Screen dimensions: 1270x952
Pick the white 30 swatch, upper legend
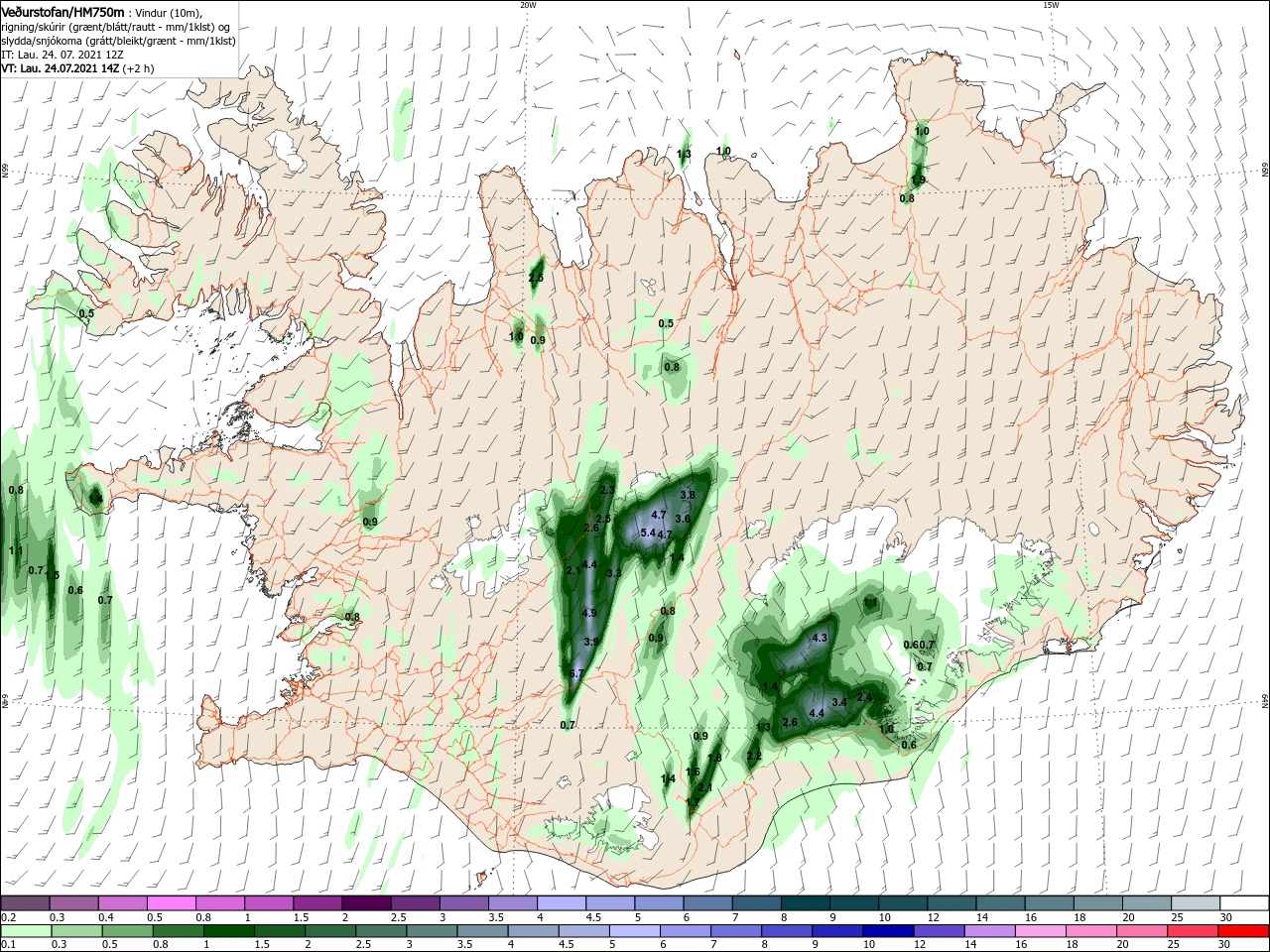point(1244,903)
